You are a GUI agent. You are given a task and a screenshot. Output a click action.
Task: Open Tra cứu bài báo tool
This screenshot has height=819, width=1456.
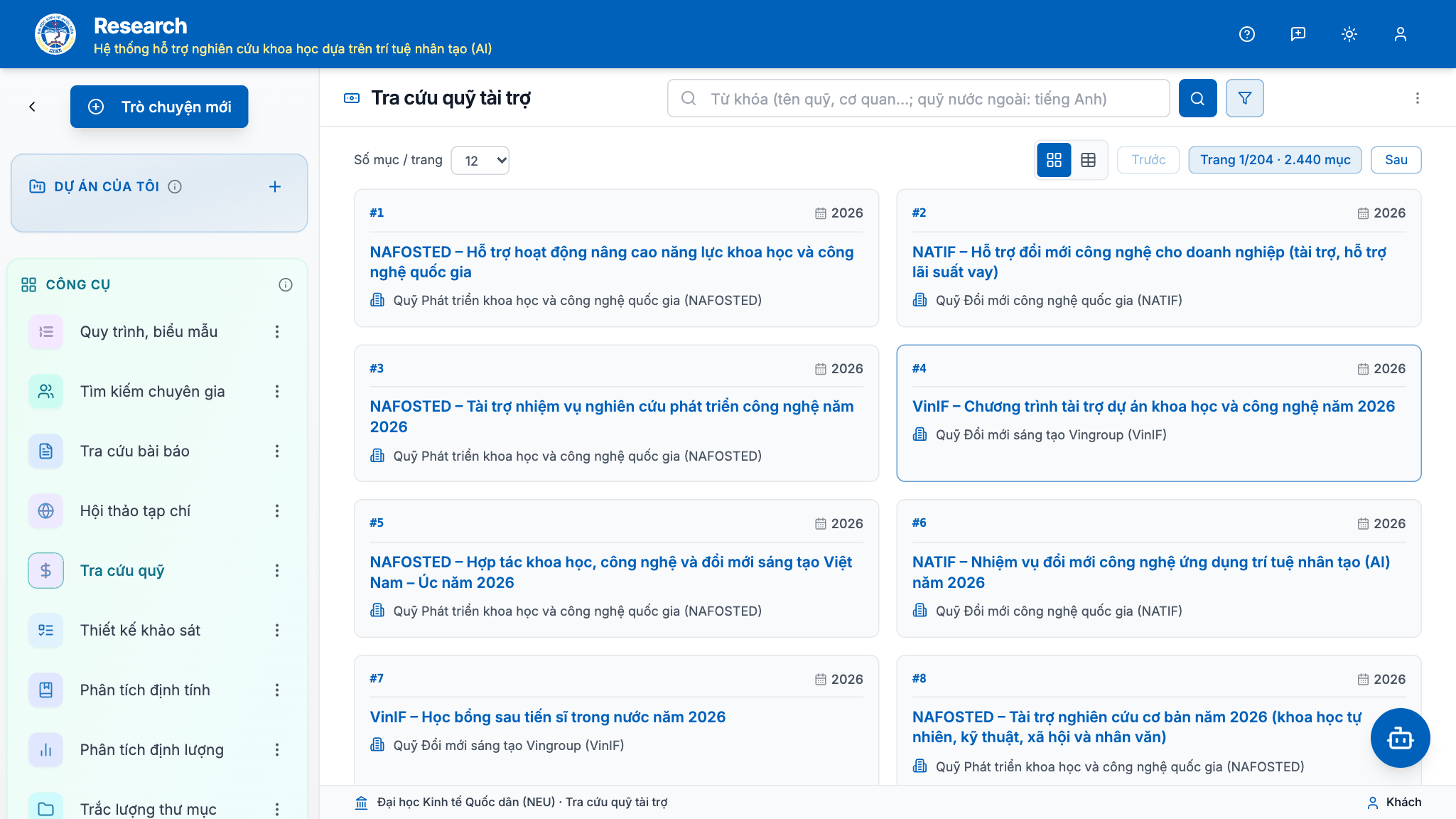(134, 451)
